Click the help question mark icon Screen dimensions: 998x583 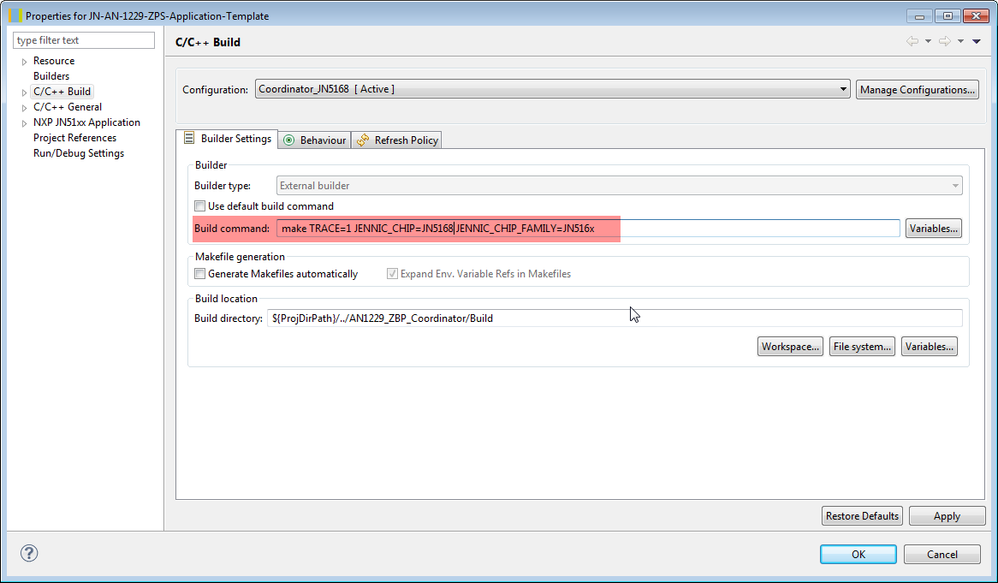[x=29, y=553]
